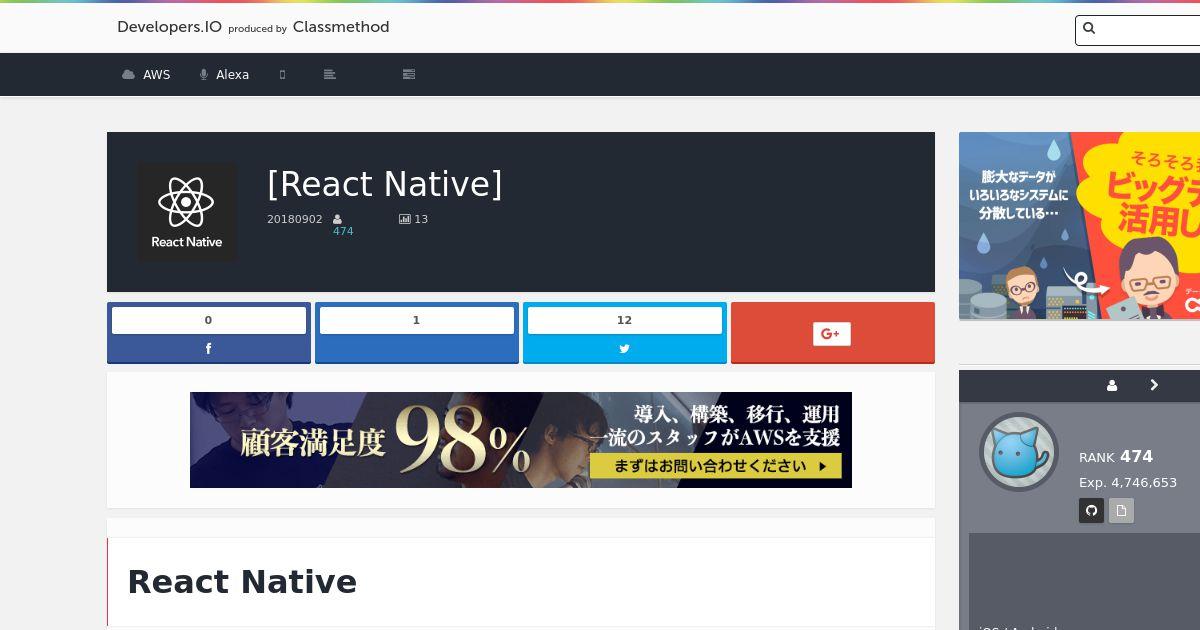Open the blue cat author avatar
Image resolution: width=1200 pixels, height=630 pixels.
(1019, 452)
